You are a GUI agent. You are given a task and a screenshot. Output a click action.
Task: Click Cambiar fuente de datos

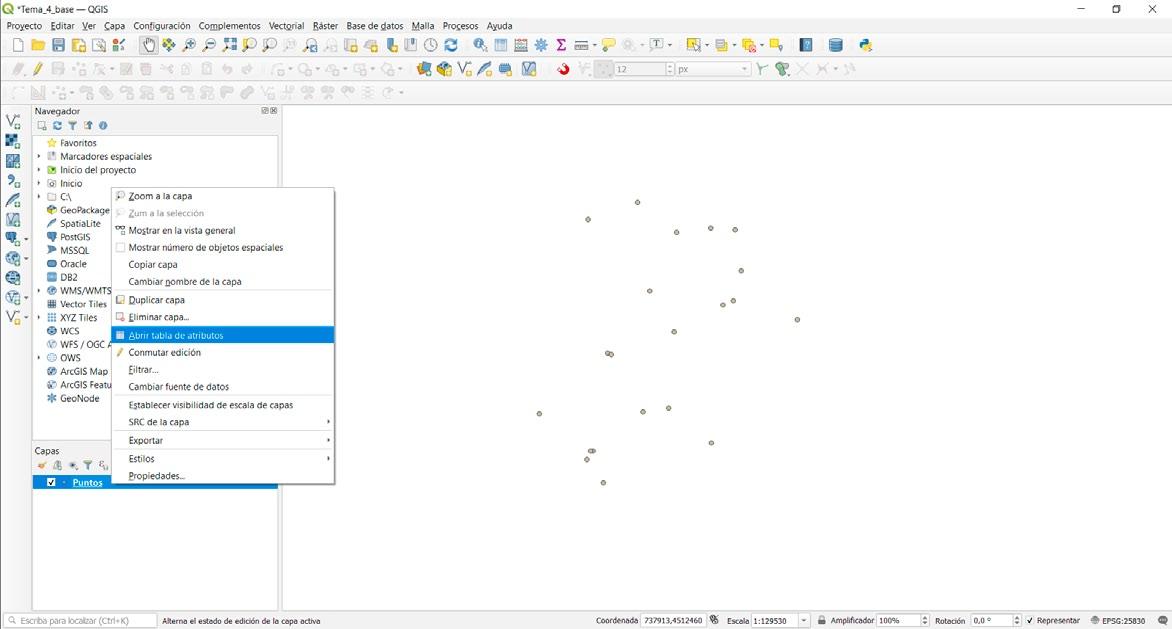222,387
